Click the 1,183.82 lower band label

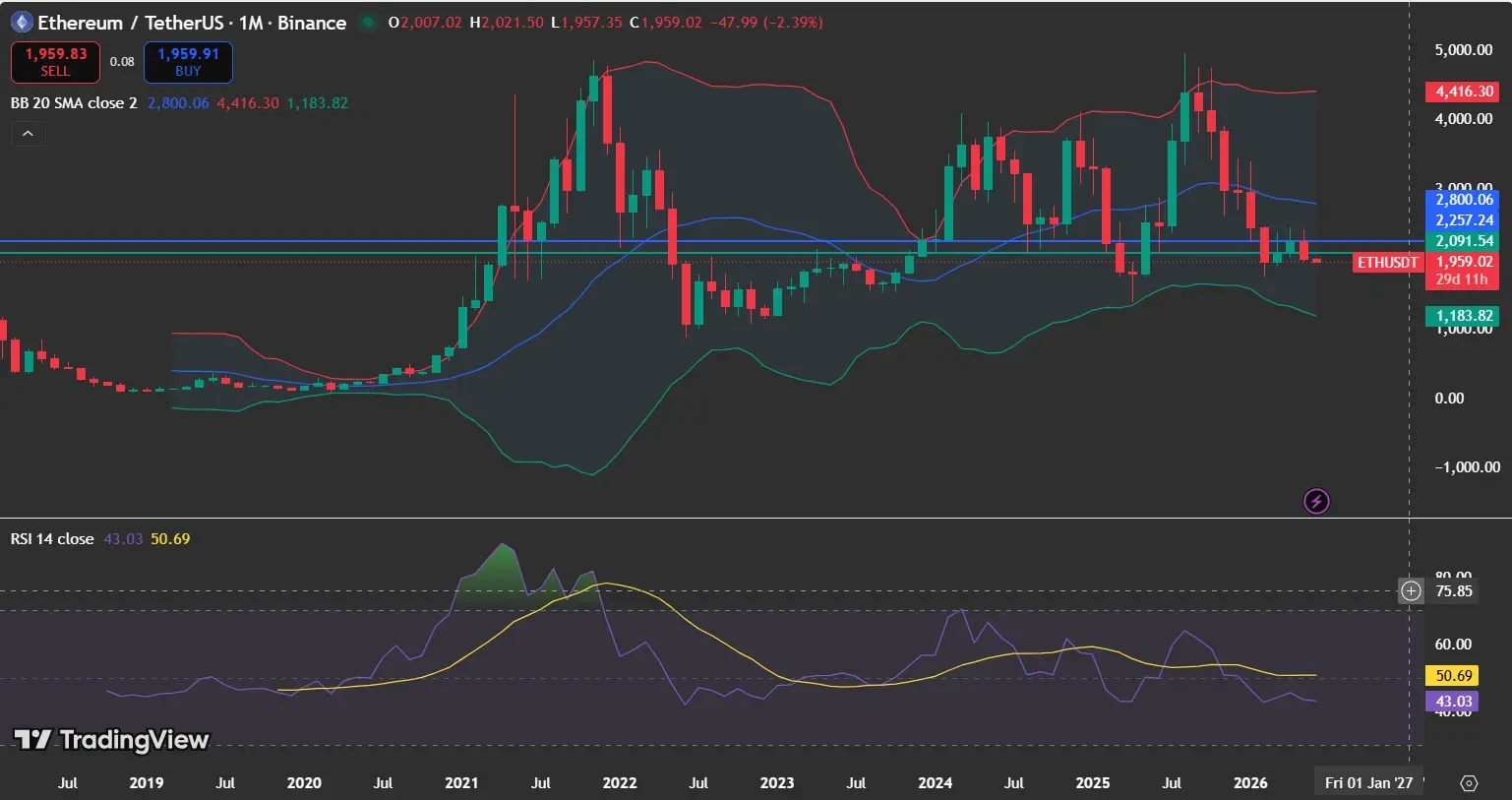click(1464, 316)
